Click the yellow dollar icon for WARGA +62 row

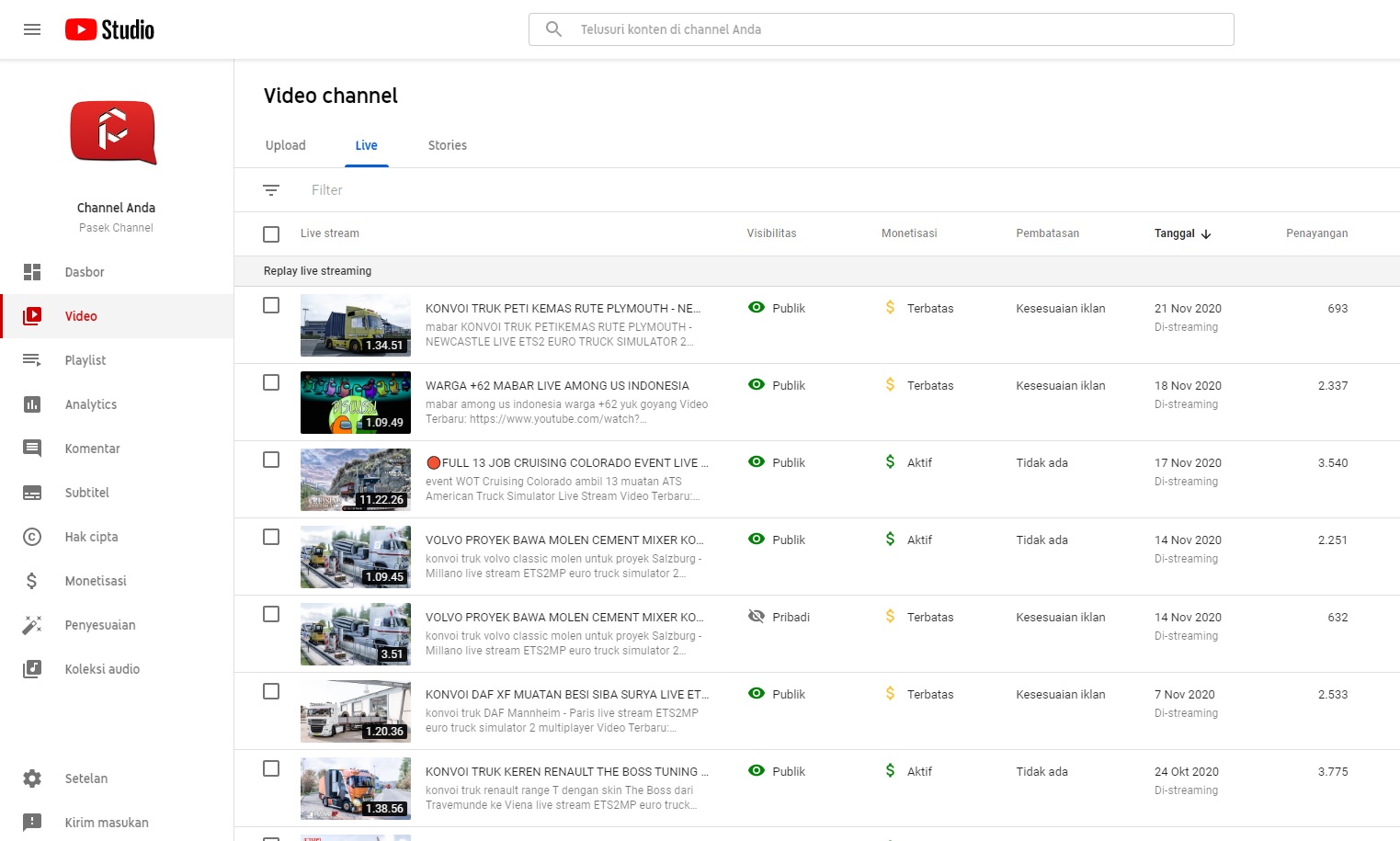point(890,385)
